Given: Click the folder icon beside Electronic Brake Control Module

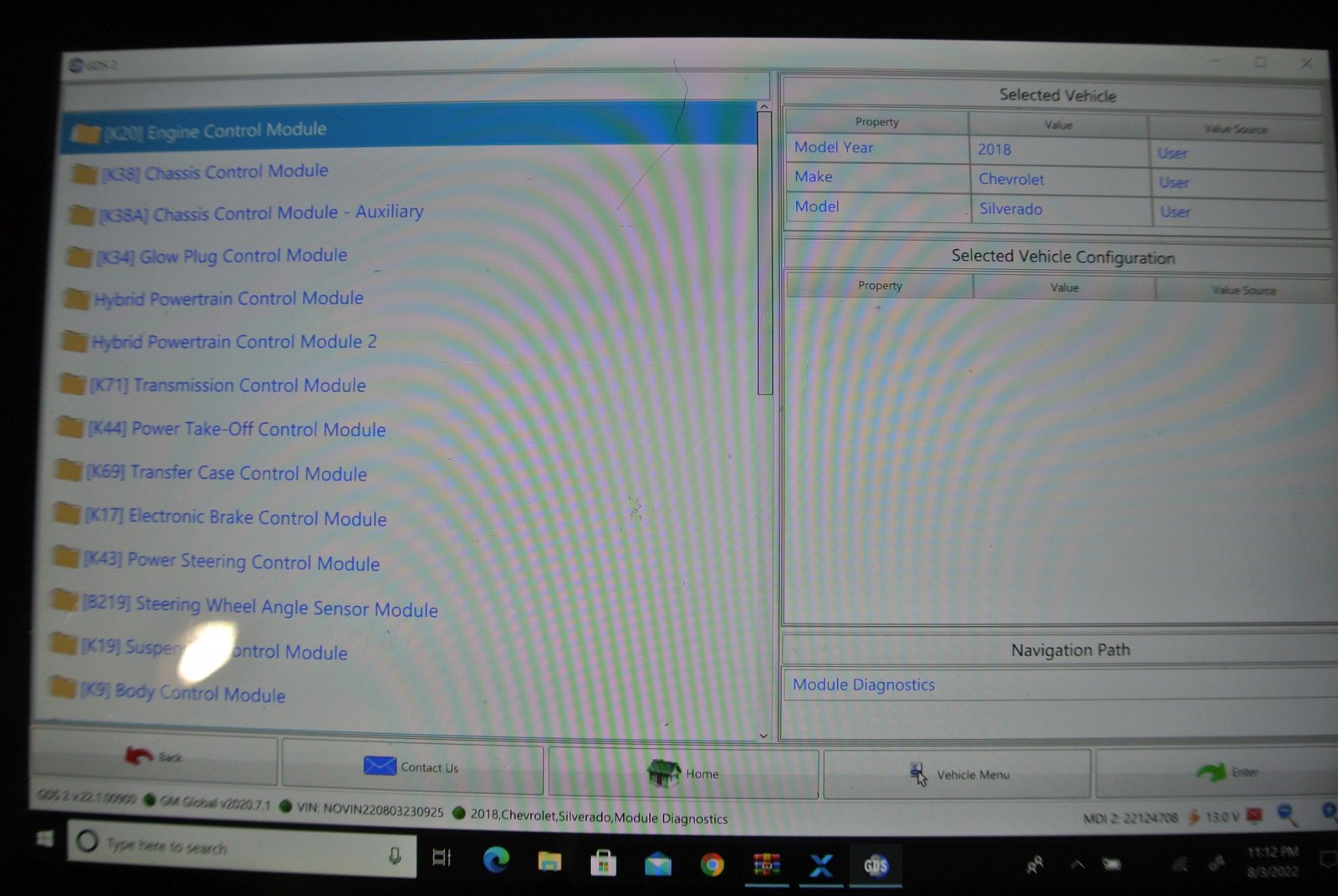Looking at the screenshot, I should point(66,513).
